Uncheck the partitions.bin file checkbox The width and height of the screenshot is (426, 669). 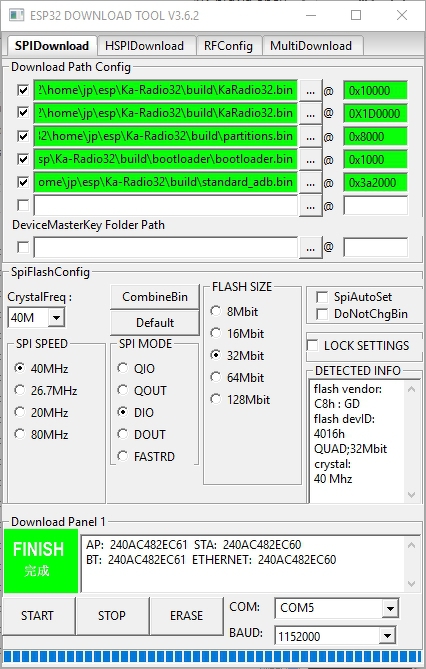[x=23, y=137]
